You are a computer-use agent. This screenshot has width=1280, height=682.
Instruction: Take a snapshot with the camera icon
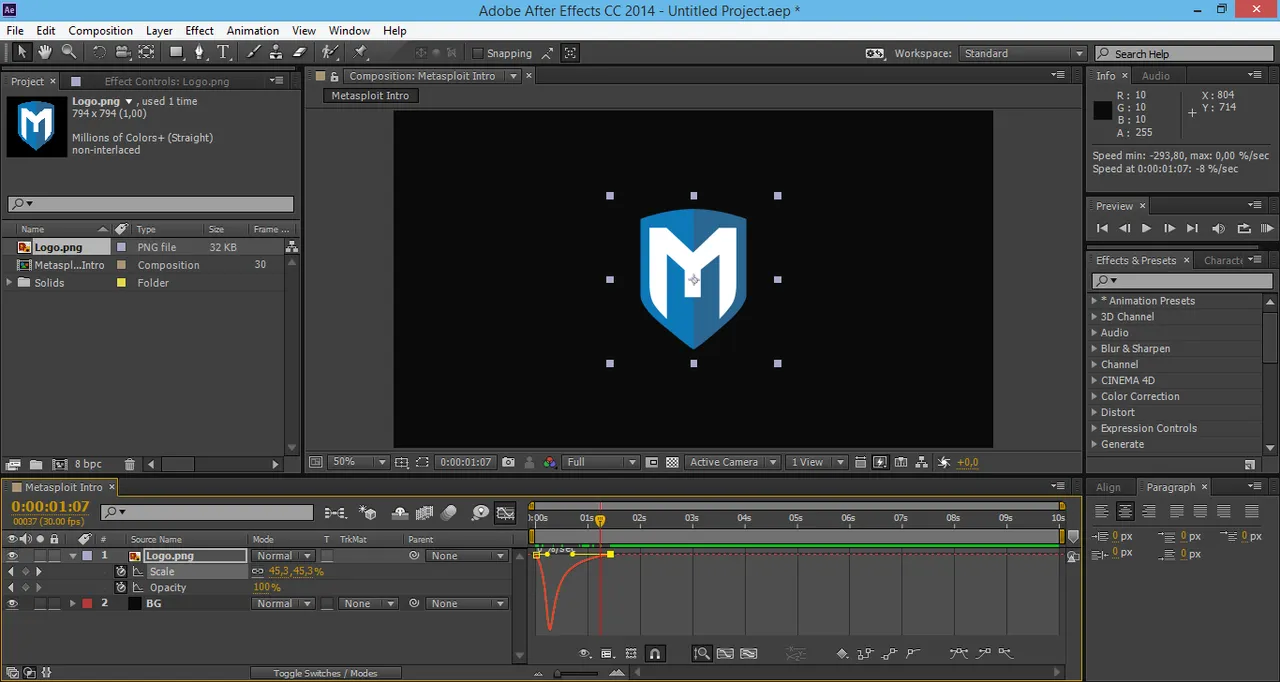(x=509, y=462)
